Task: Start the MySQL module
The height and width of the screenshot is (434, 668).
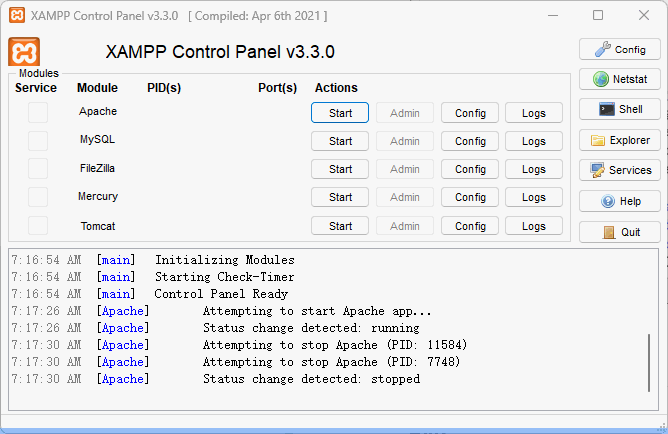Action: point(340,141)
